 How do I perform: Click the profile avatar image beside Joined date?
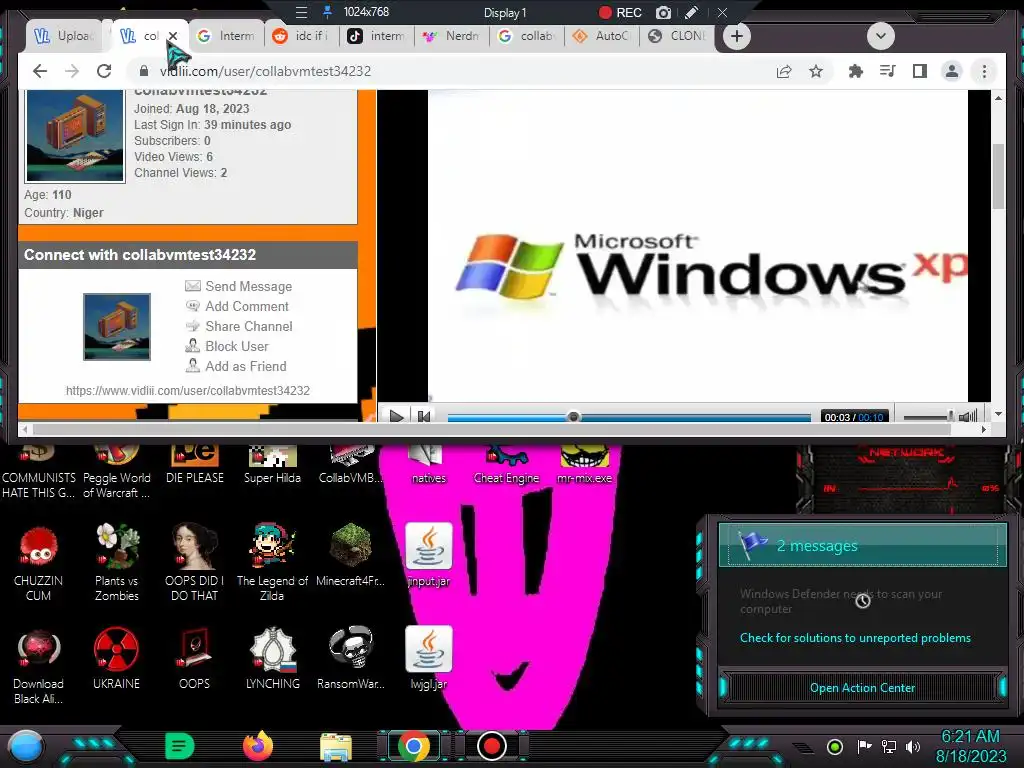pos(75,136)
